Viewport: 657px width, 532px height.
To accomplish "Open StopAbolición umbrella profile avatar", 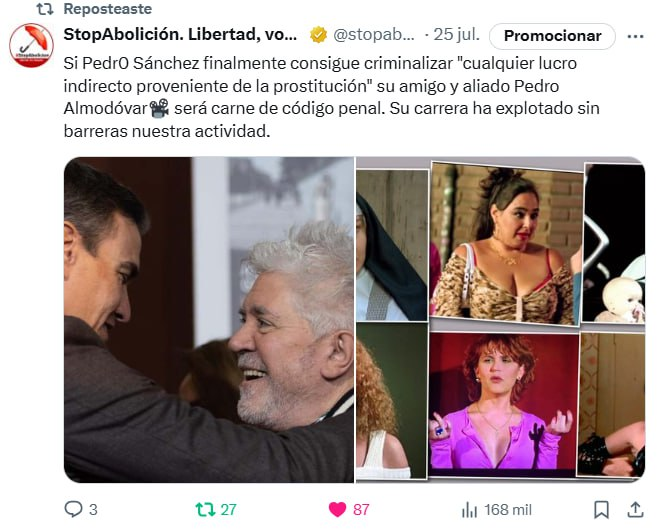I will click(x=31, y=45).
